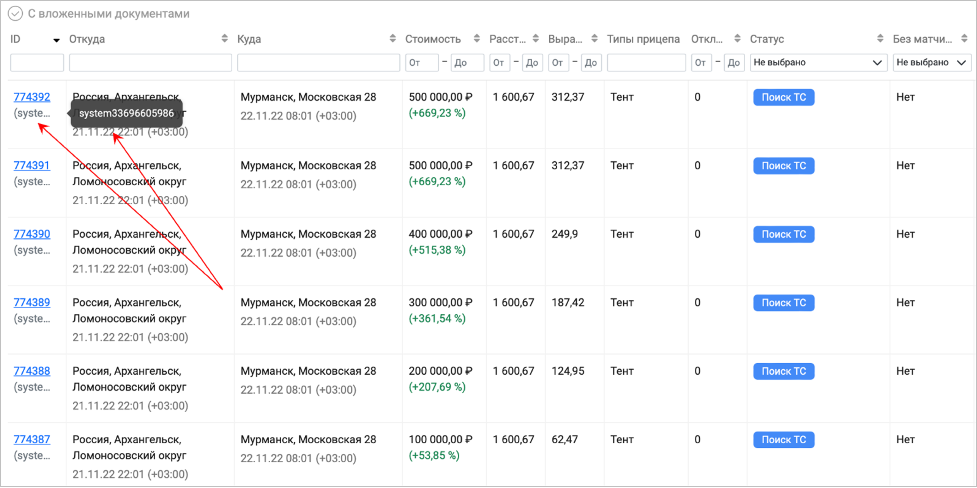Sort by Выручка column sort icon
The image size is (977, 488).
(594, 39)
